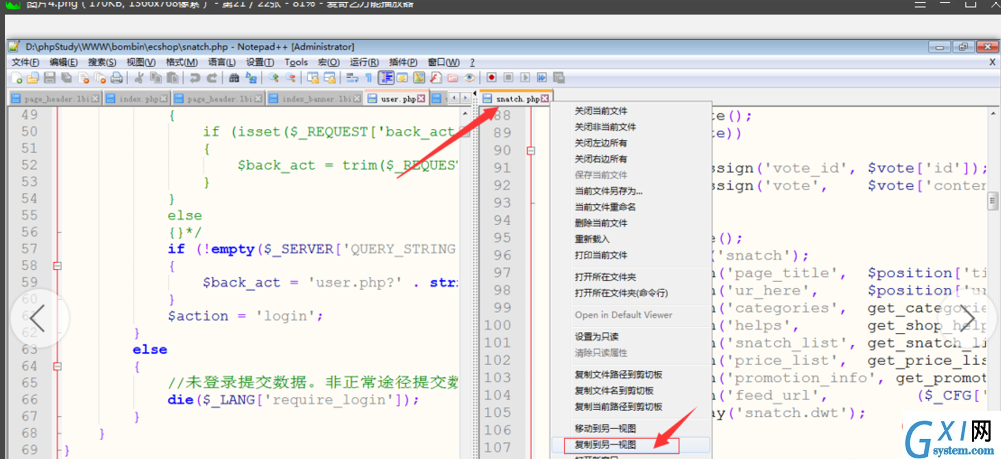The width and height of the screenshot is (1001, 459).
Task: Go to next image with right arrow
Action: [x=966, y=318]
